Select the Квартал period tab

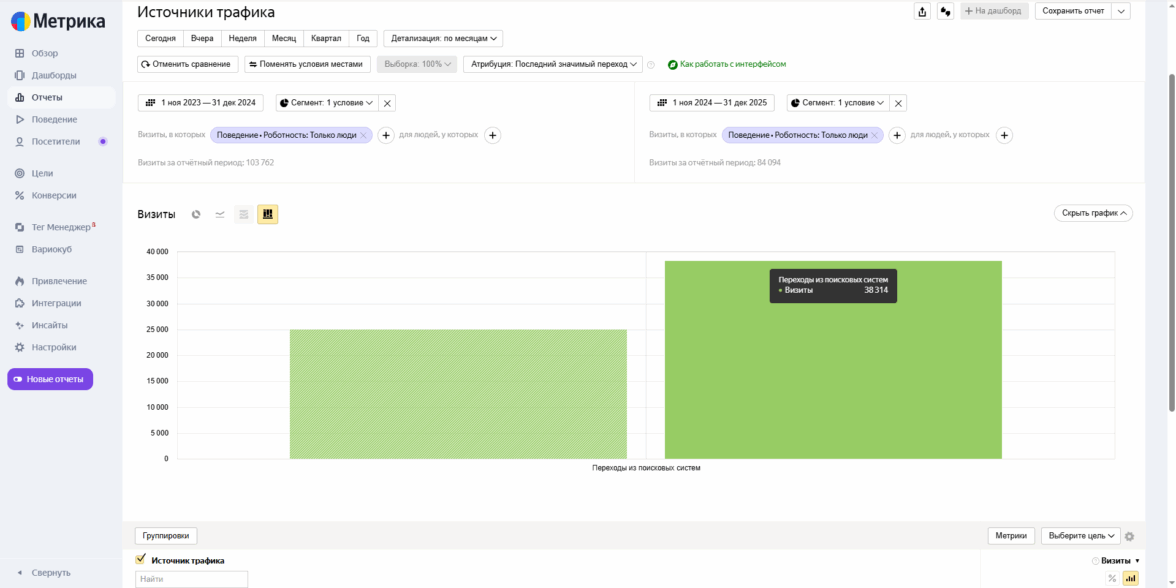tap(326, 38)
